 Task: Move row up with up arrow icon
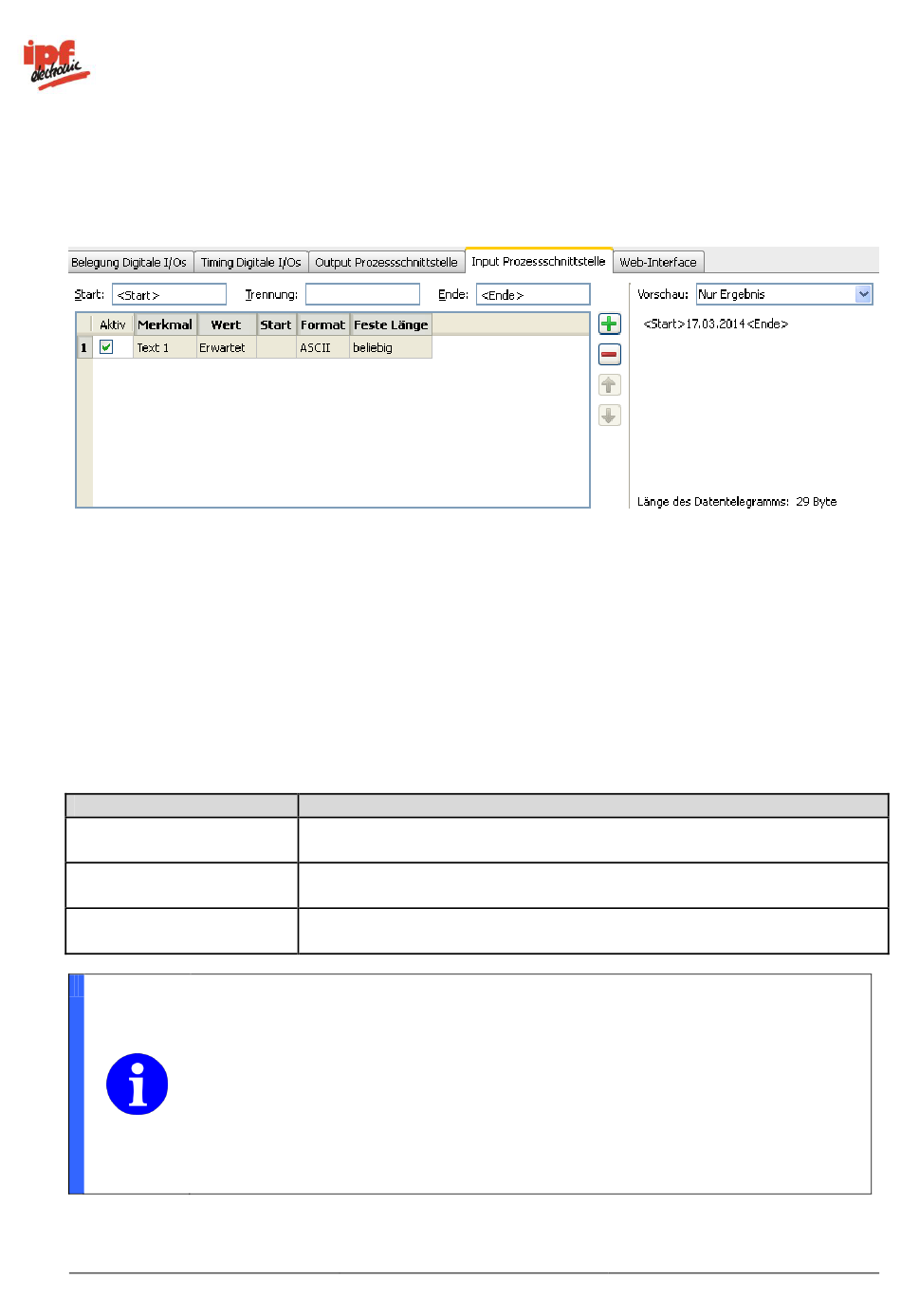pos(609,385)
